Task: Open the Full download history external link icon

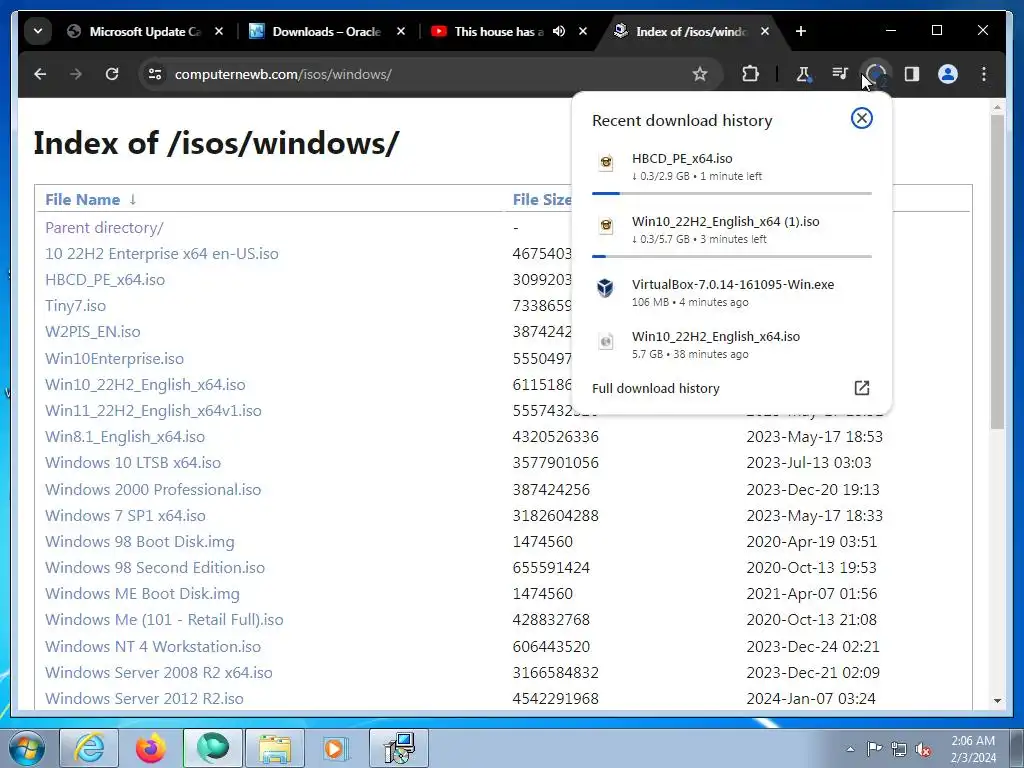Action: pos(861,388)
